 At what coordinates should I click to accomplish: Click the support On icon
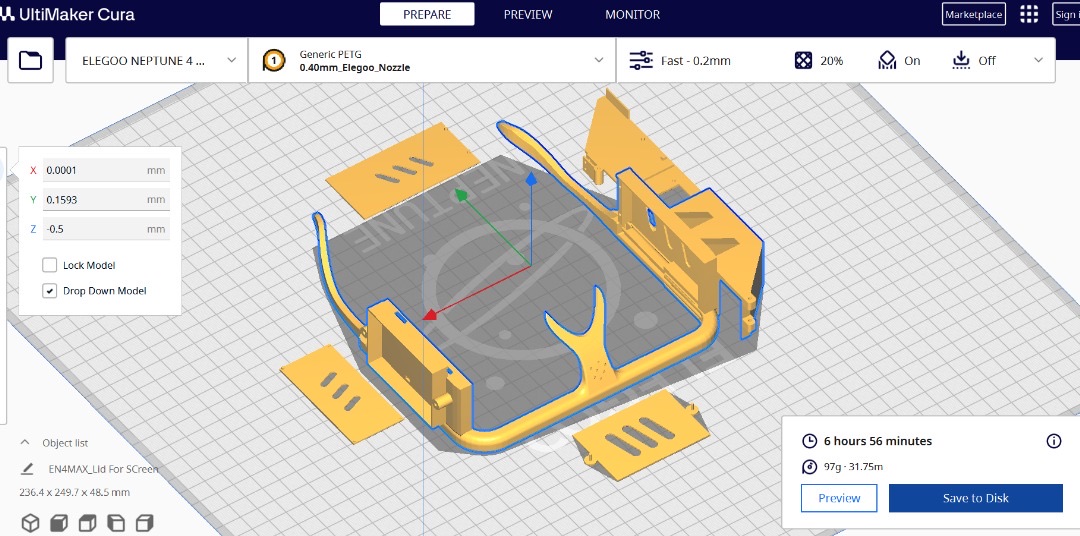point(887,61)
